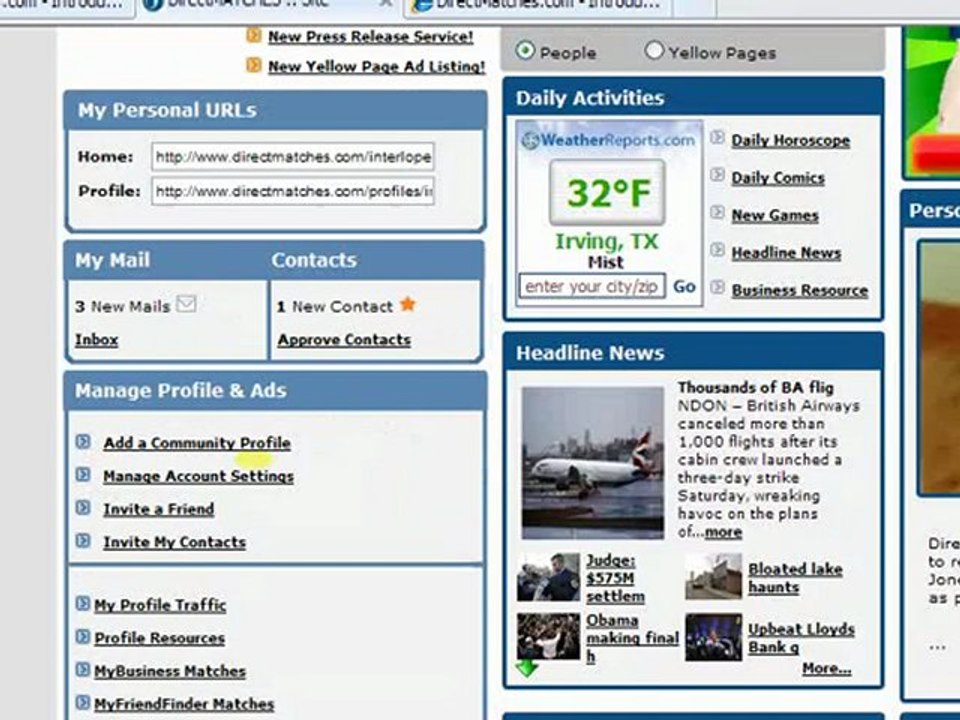Screen dimensions: 960x720
Task: Click arrow icon beside New Games
Action: coord(718,212)
